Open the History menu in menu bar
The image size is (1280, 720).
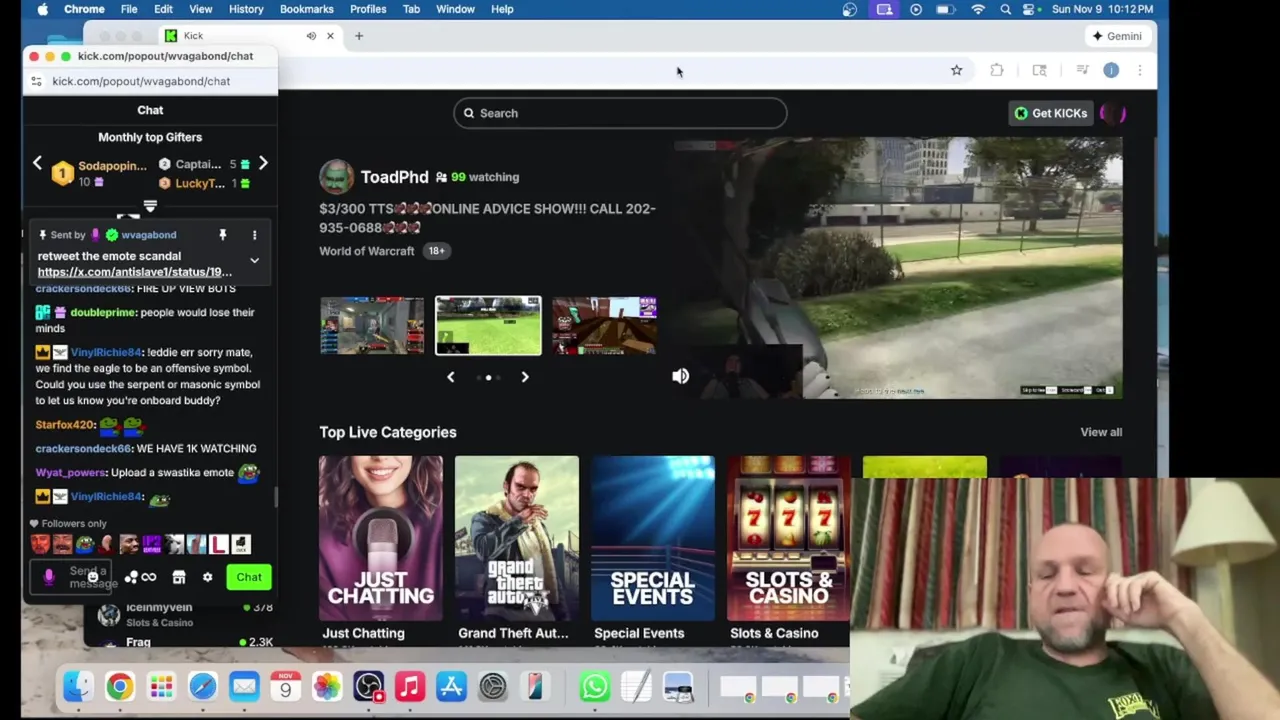click(x=246, y=9)
